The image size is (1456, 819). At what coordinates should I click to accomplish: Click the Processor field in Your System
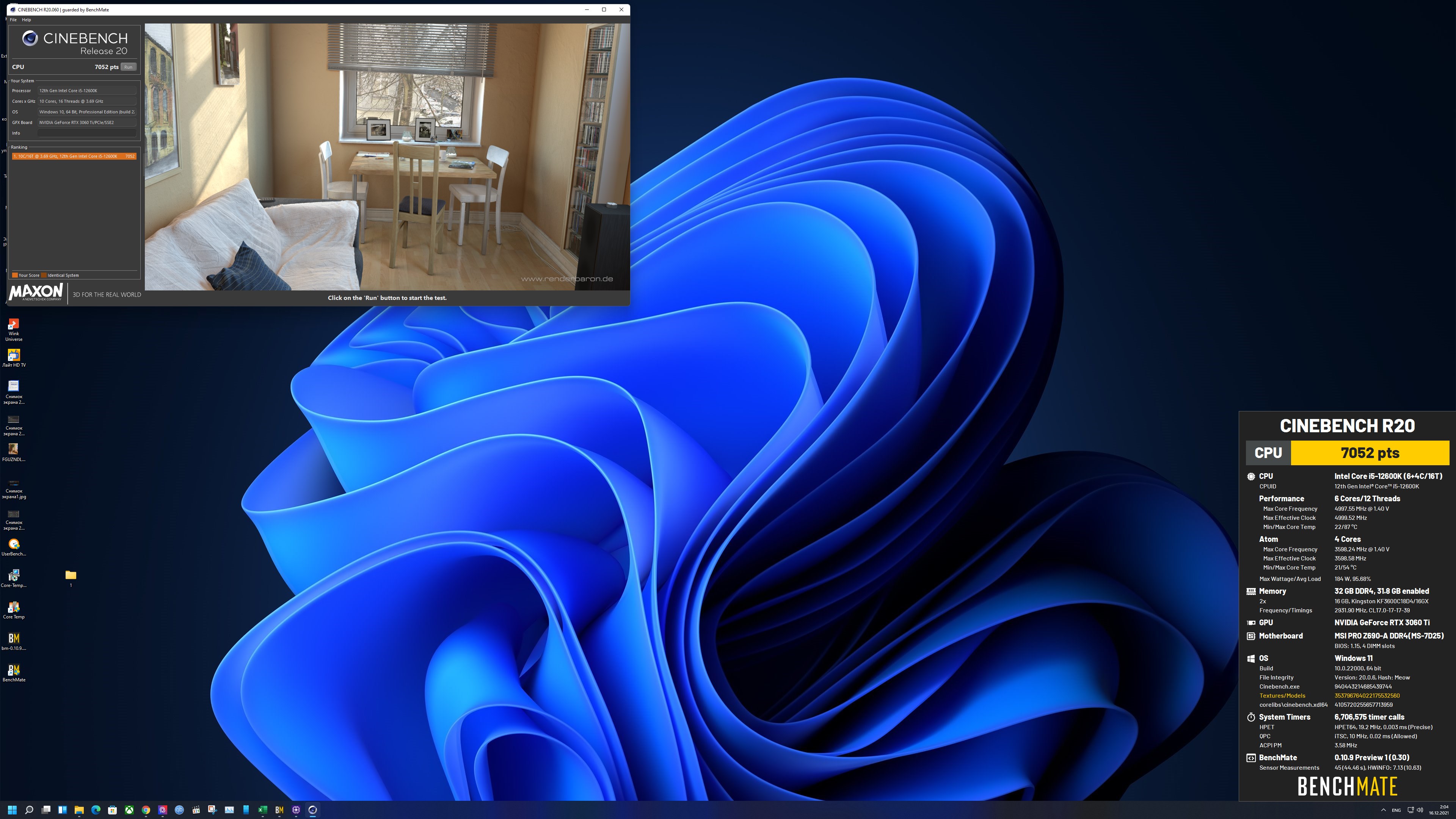(87, 91)
